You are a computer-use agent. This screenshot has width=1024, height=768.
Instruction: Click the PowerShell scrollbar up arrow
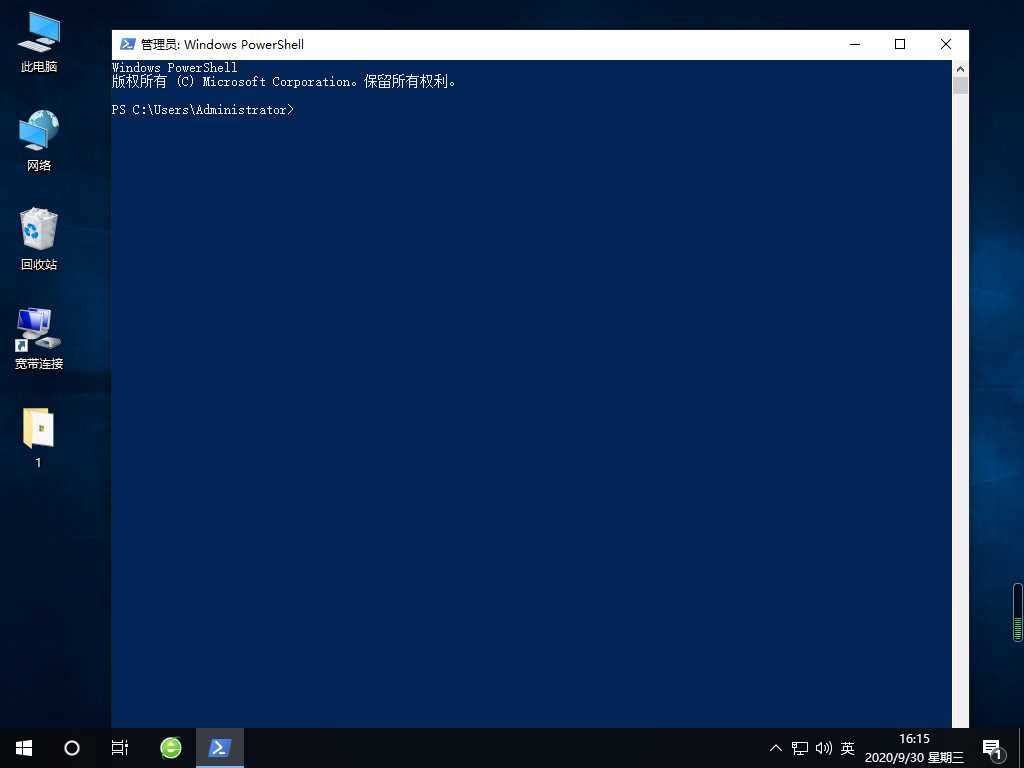[x=960, y=69]
